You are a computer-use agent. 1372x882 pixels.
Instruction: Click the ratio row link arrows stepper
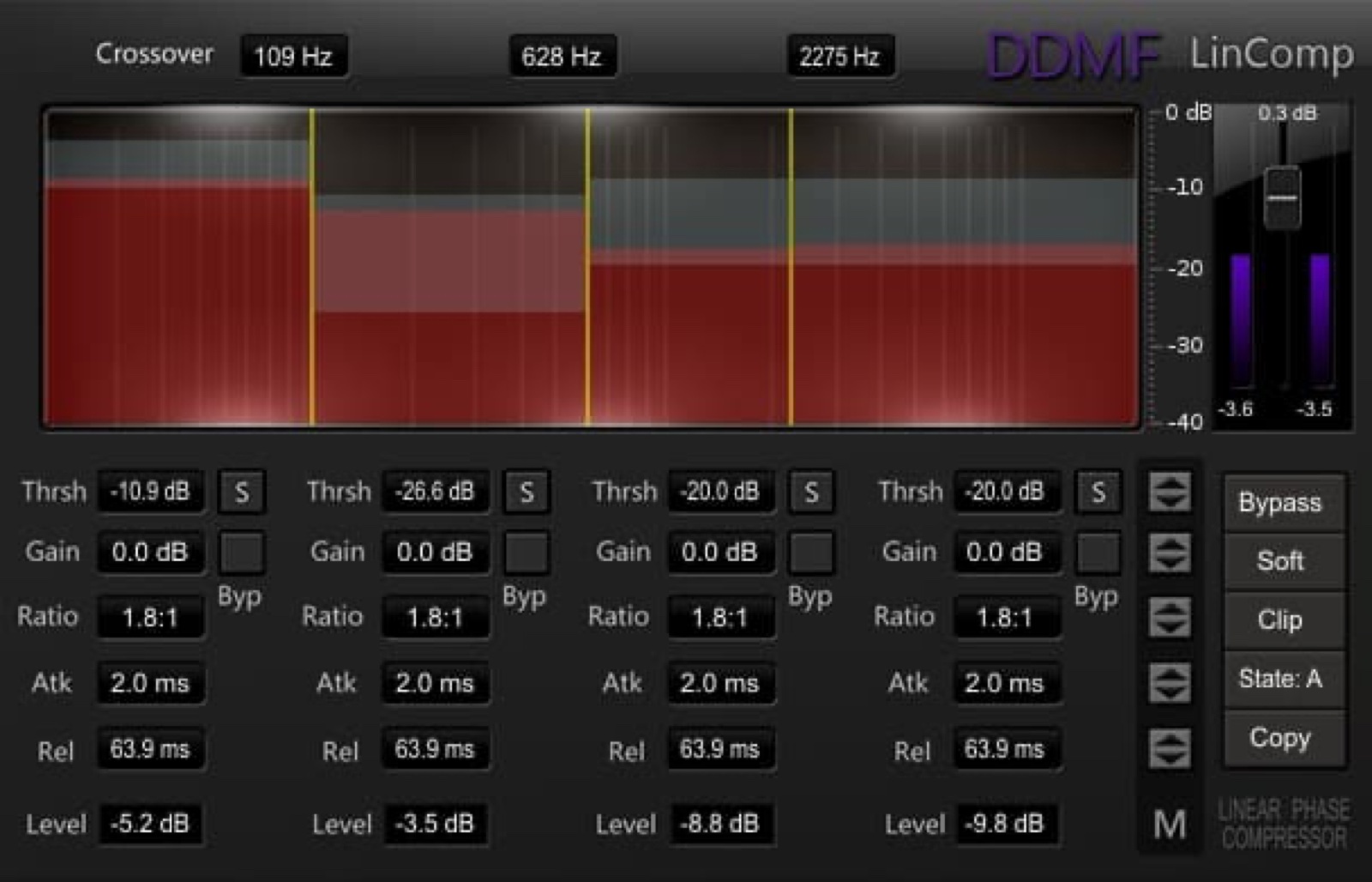(1170, 617)
